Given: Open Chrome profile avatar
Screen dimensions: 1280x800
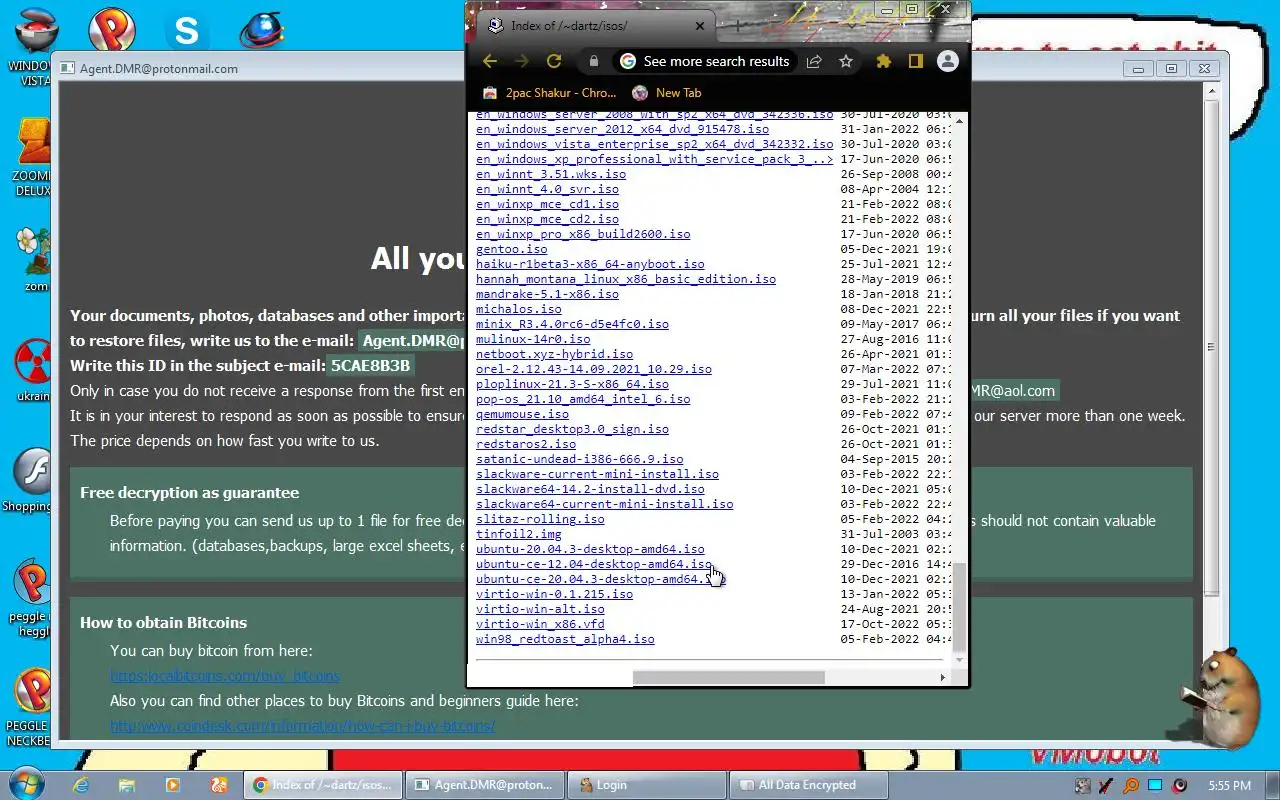Looking at the screenshot, I should (948, 61).
